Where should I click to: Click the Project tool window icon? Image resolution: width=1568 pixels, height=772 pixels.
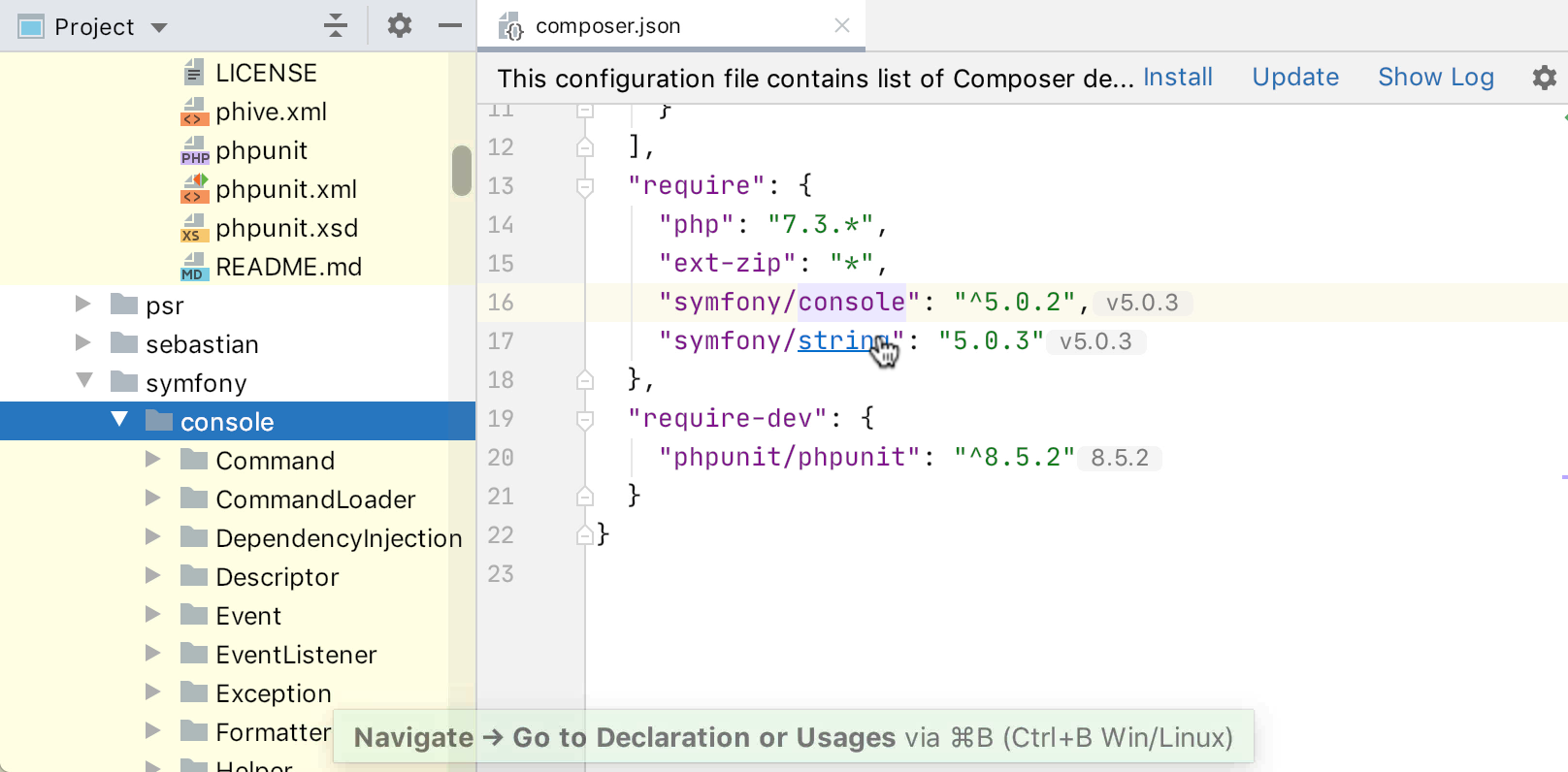31,27
